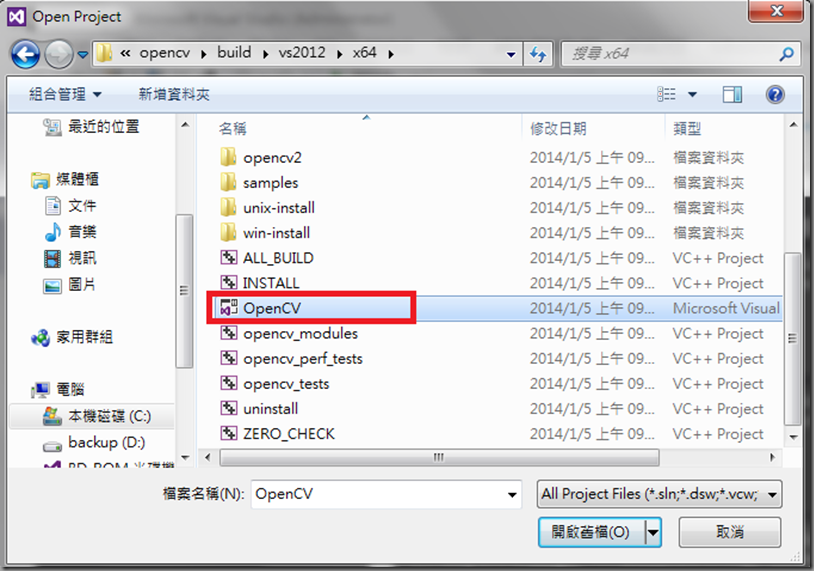The width and height of the screenshot is (814, 571).
Task: Select the ZERO_CHECK project icon
Action: [x=229, y=433]
